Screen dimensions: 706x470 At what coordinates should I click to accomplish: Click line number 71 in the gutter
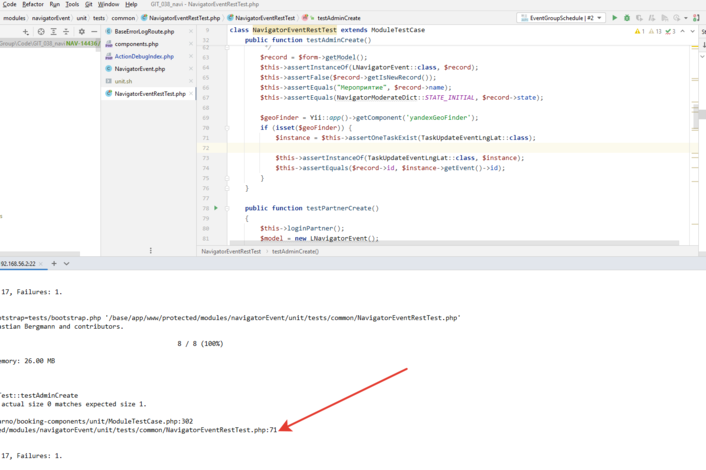206,138
